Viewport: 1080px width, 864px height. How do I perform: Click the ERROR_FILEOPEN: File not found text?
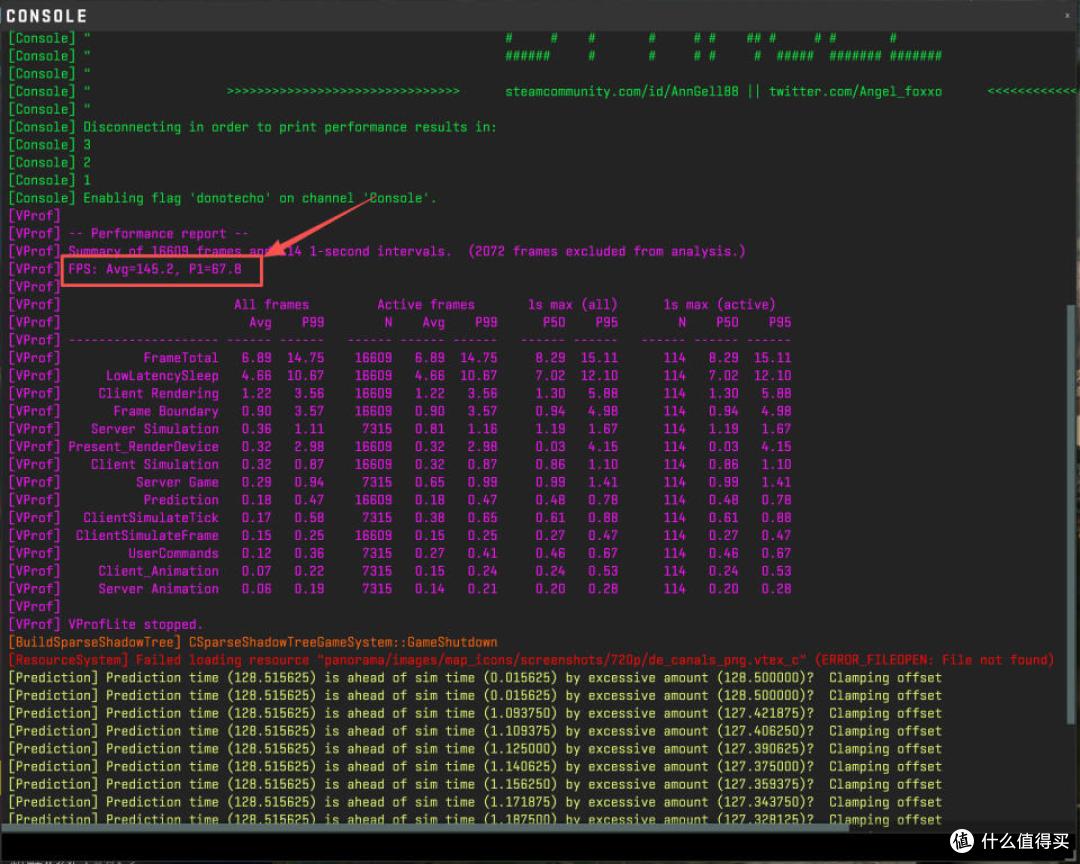(x=934, y=660)
